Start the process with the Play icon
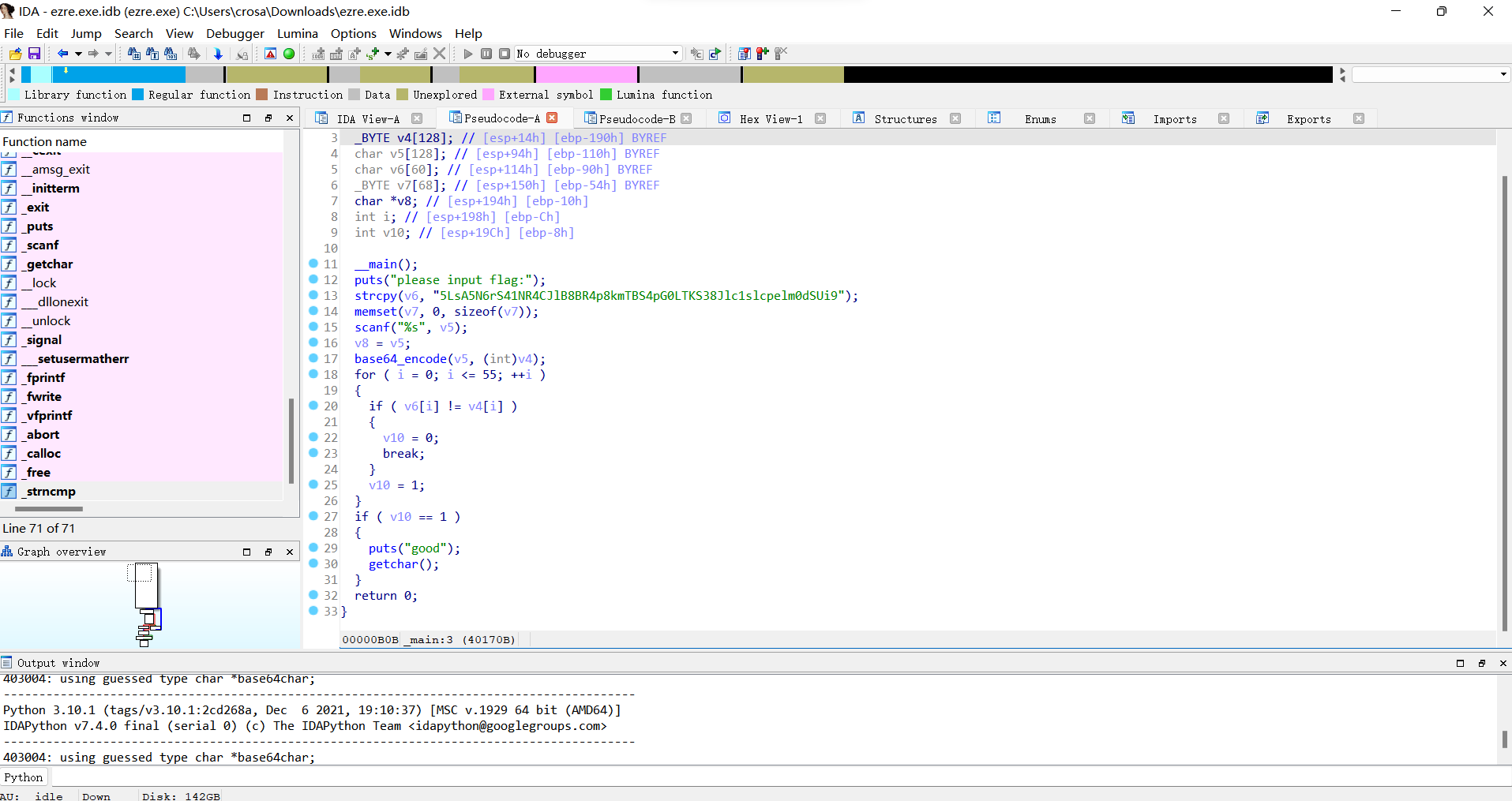The width and height of the screenshot is (1512, 801). point(468,54)
